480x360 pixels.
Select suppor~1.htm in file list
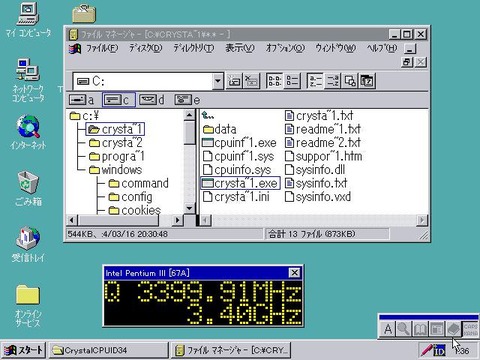(324, 156)
